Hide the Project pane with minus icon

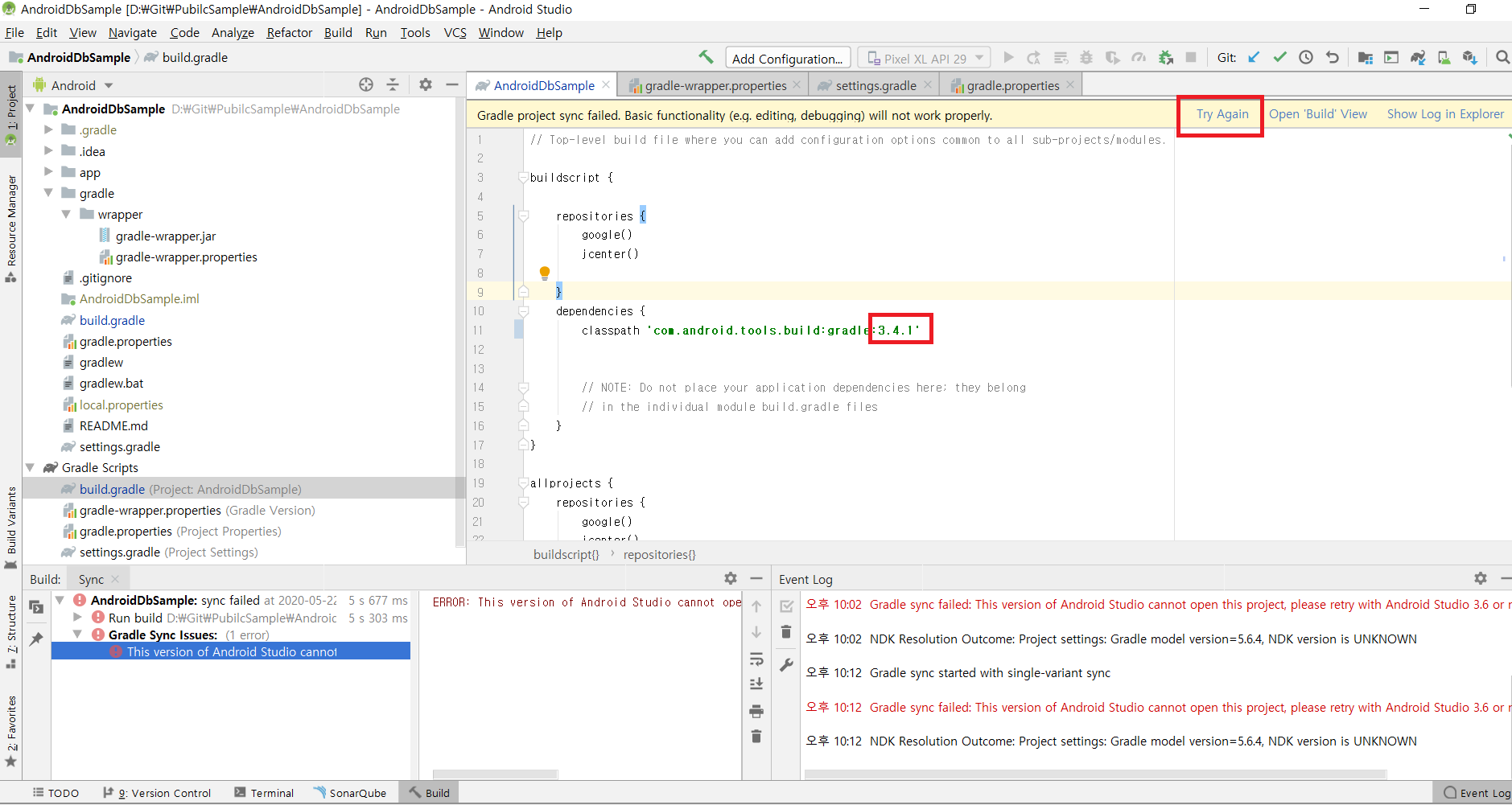[452, 84]
